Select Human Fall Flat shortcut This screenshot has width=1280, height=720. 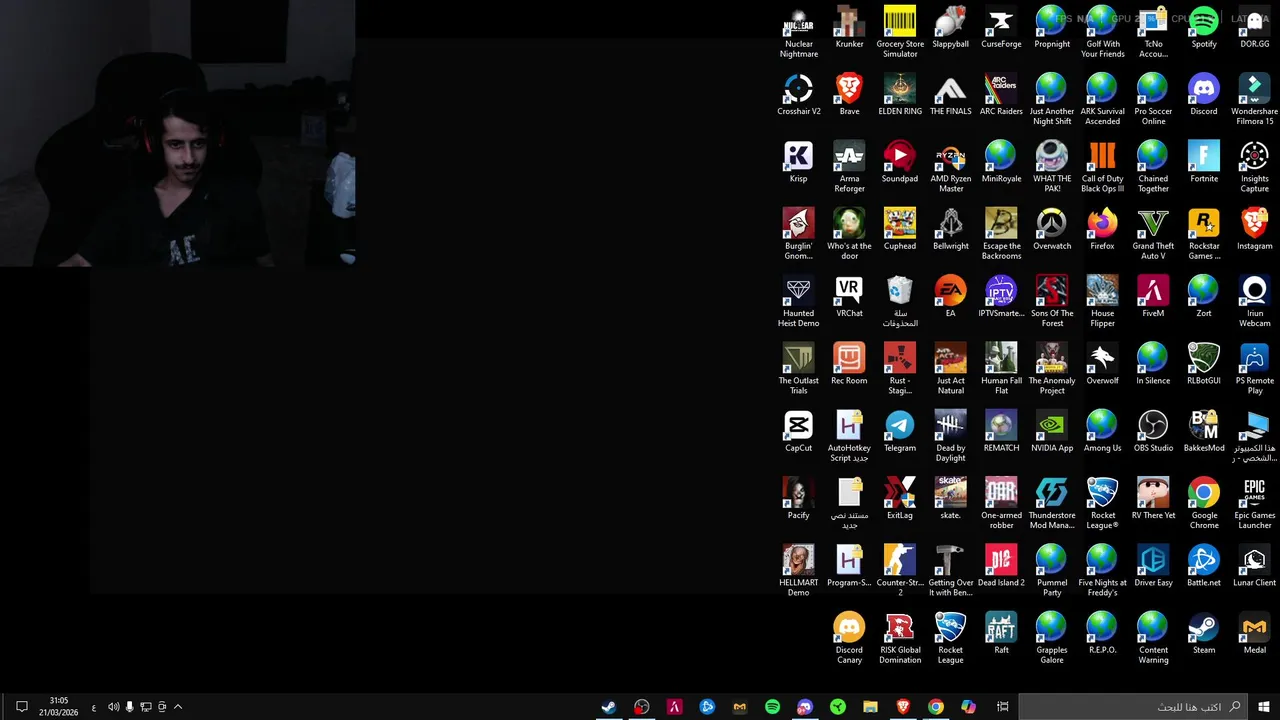(1001, 368)
